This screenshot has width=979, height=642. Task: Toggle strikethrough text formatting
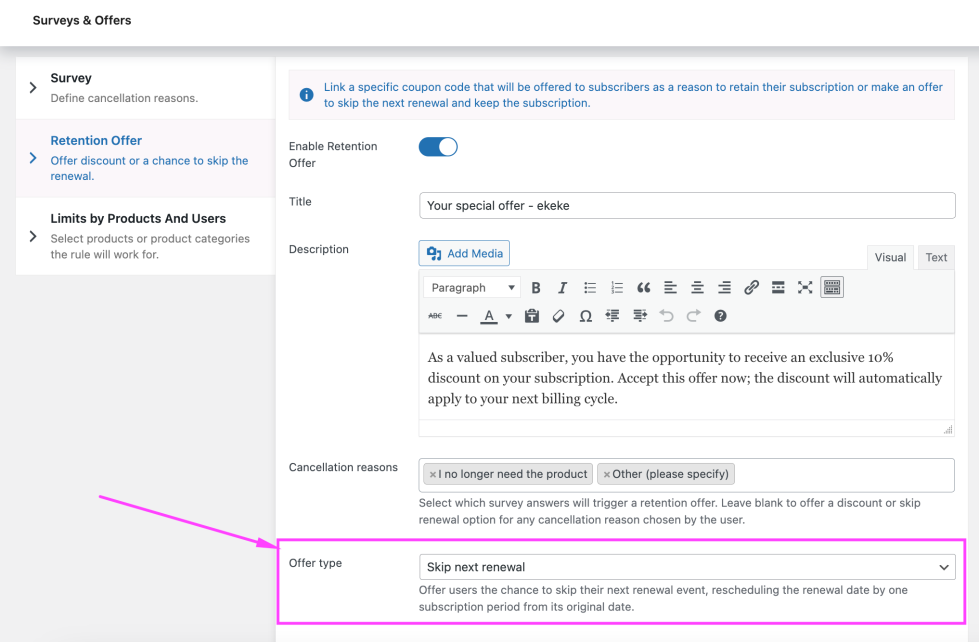435,316
